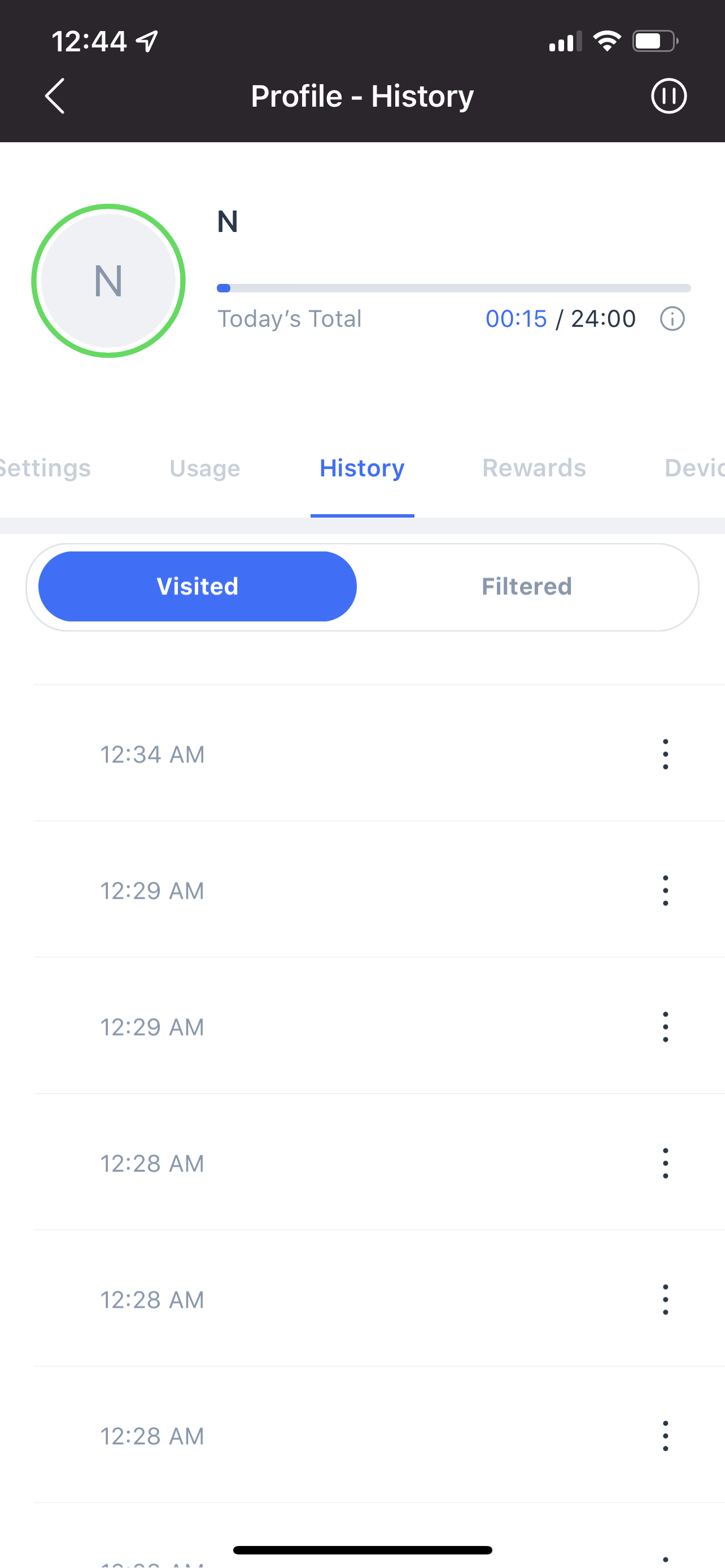Switch to Filtered history view
Image resolution: width=725 pixels, height=1568 pixels.
[527, 586]
